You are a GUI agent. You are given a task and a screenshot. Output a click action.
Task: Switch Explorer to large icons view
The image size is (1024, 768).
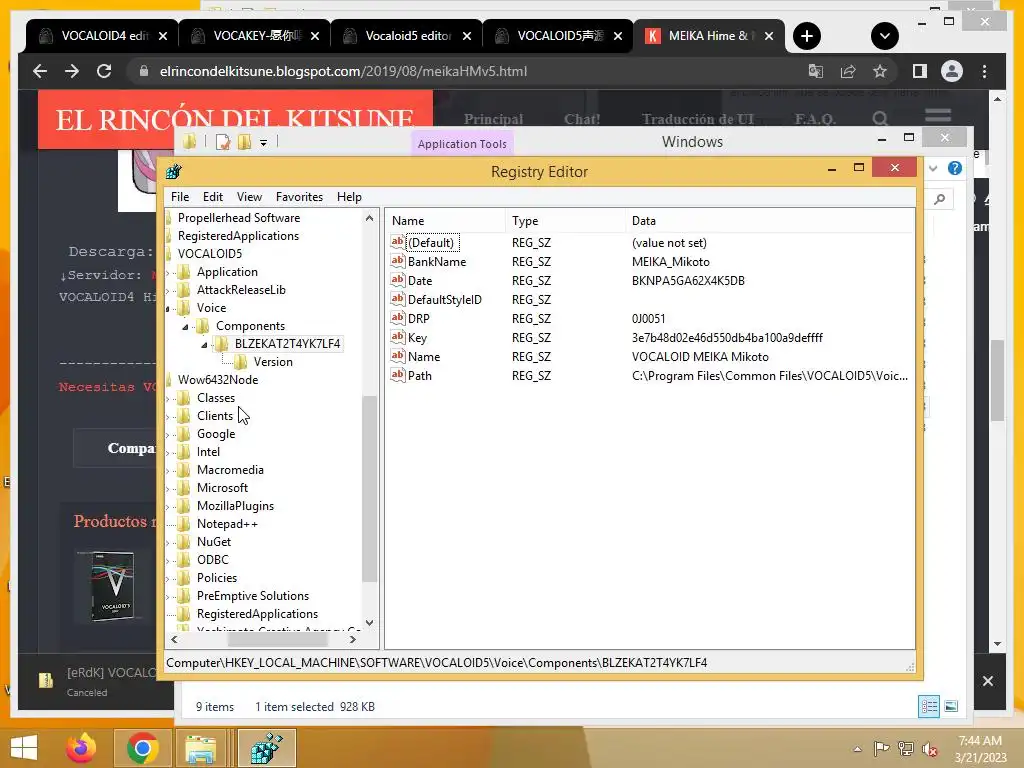(952, 706)
